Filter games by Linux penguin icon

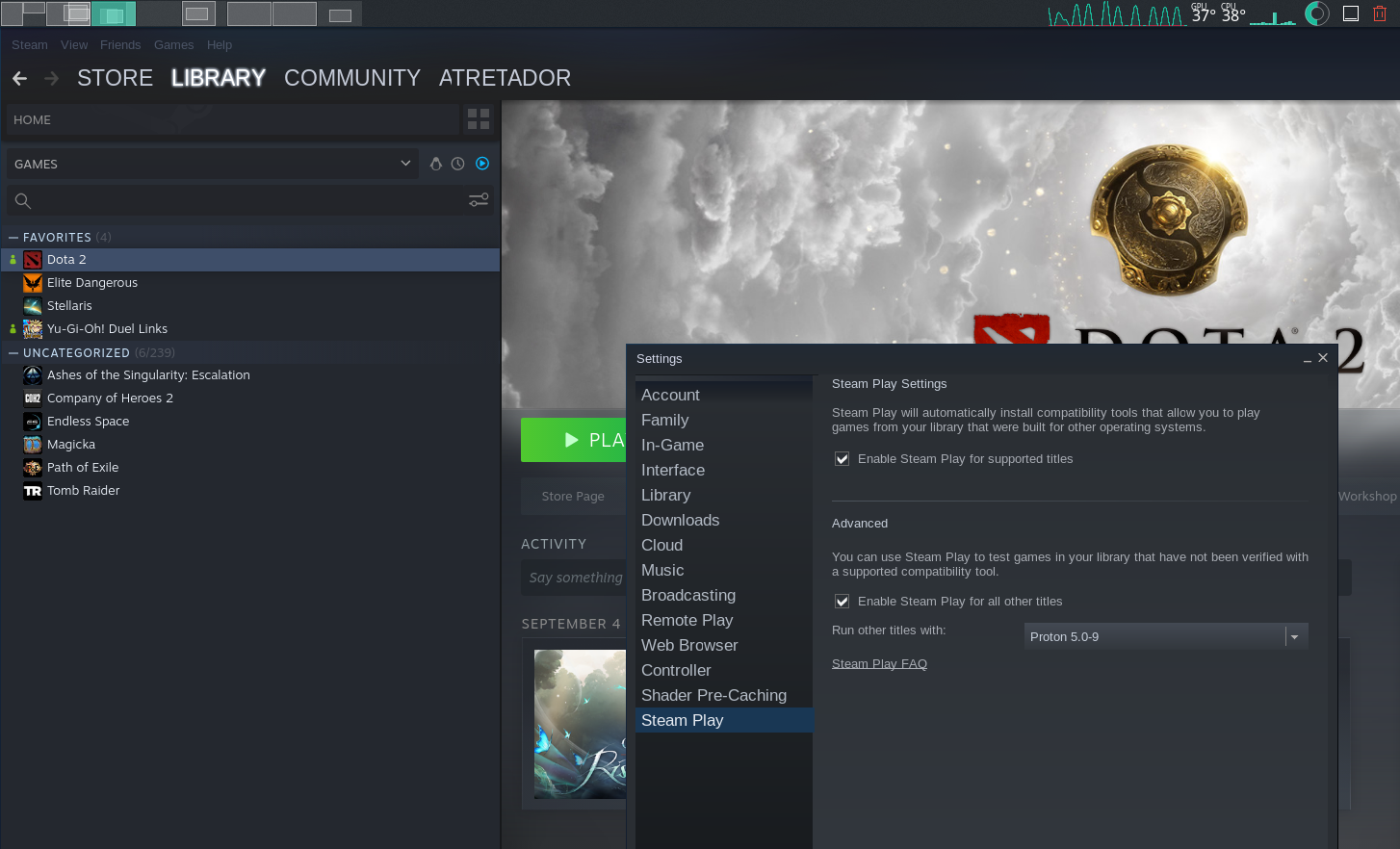click(x=436, y=164)
